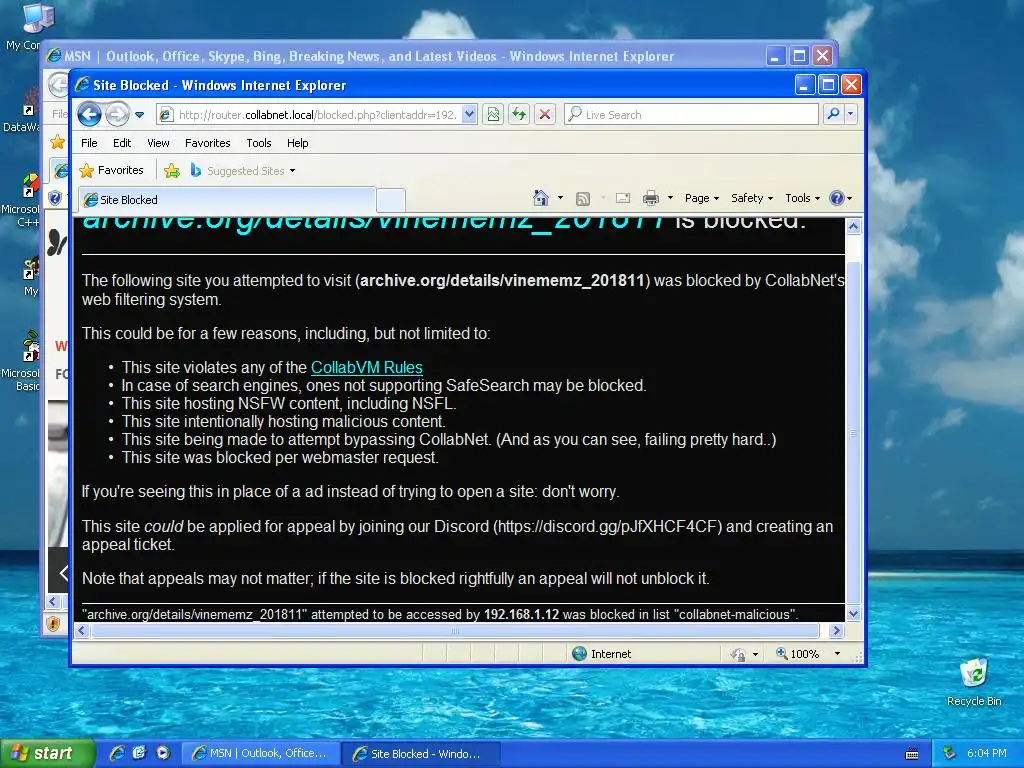Expand the address bar URL history dropdown
The width and height of the screenshot is (1024, 768).
(x=469, y=114)
